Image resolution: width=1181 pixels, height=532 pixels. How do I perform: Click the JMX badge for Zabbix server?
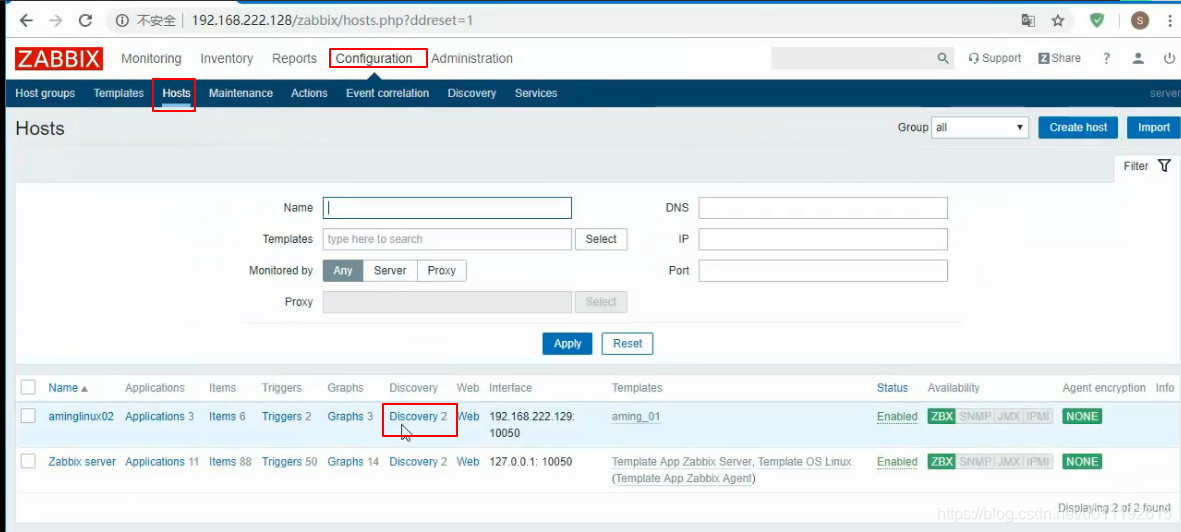(1009, 461)
